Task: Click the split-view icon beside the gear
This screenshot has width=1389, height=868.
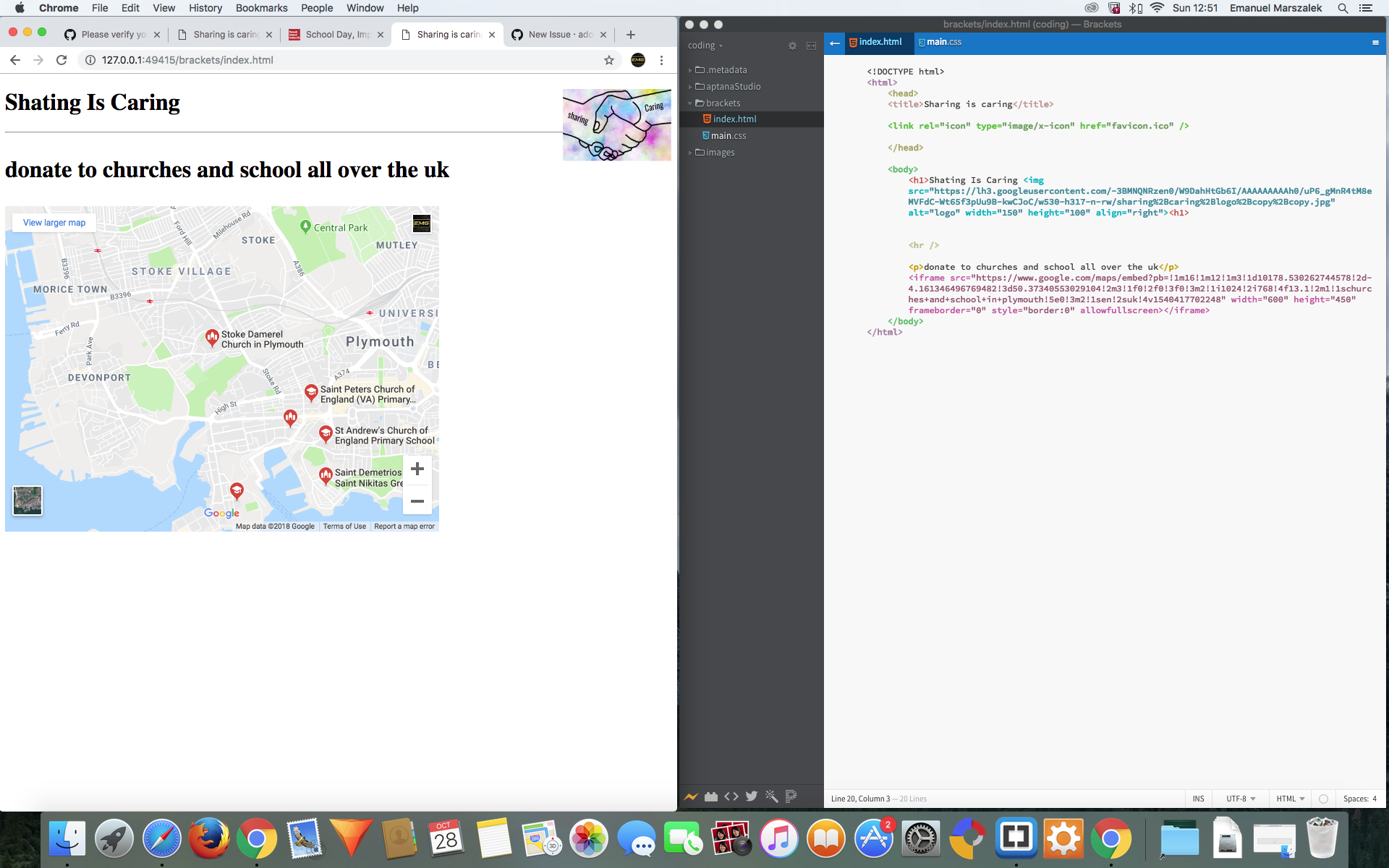Action: tap(811, 45)
